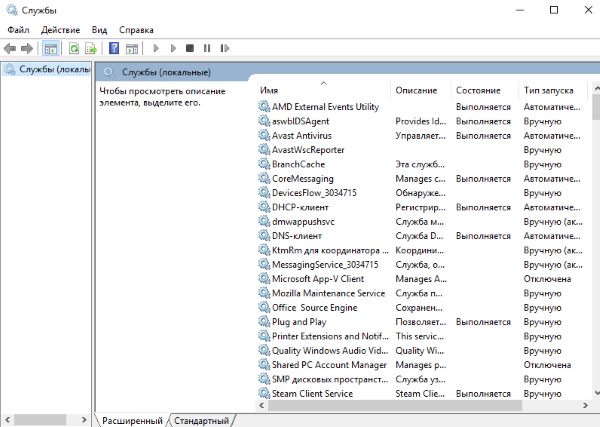600x427 pixels.
Task: Click the services list vertical scrollbar thumb
Action: (596, 106)
